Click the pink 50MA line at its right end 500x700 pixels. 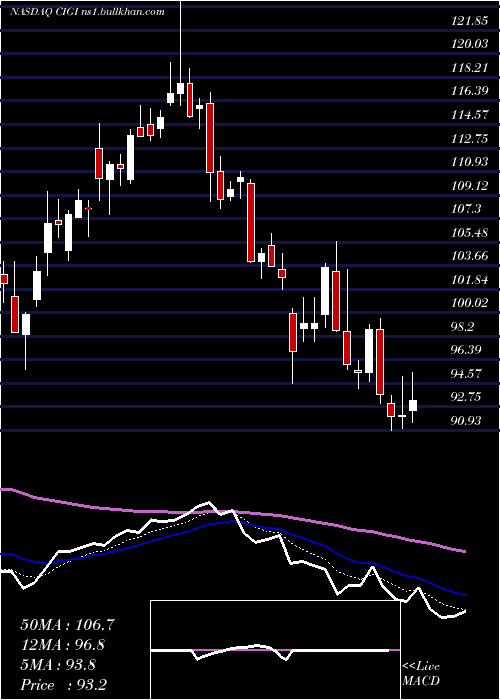(463, 551)
